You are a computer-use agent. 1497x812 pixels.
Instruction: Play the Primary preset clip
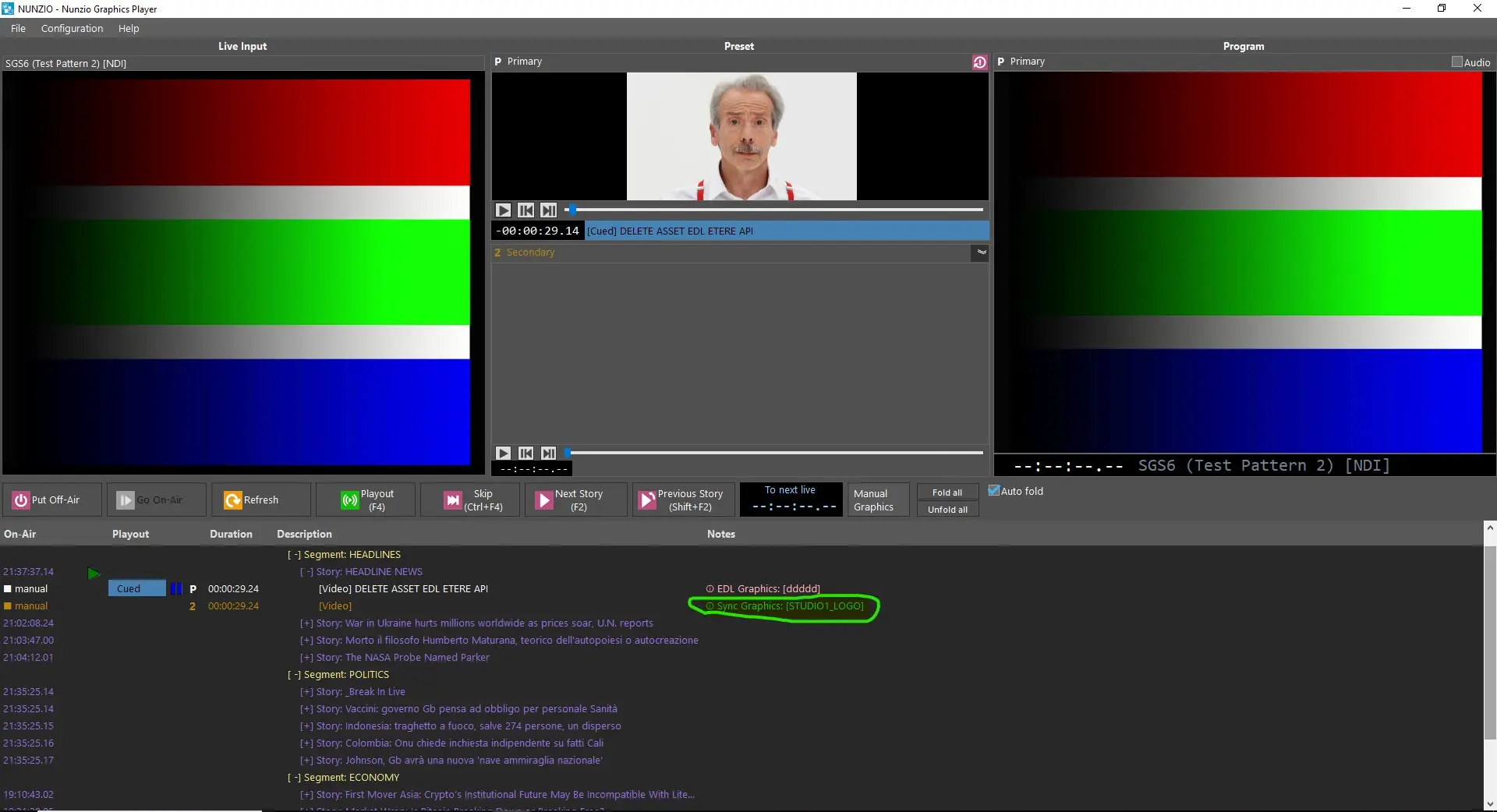(x=504, y=210)
